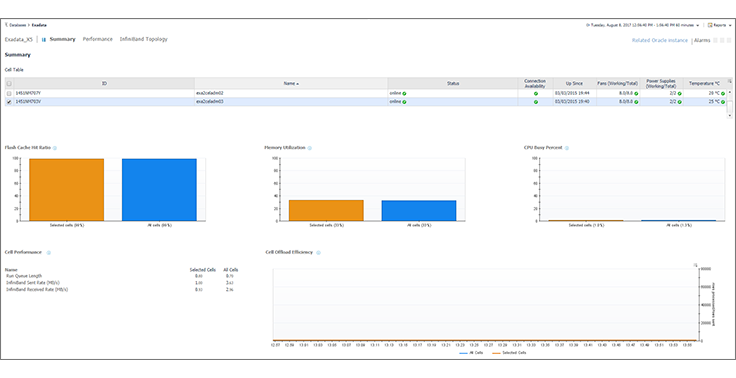Click the orange Selected cells Flash Cache bar
The height and width of the screenshot is (378, 736).
pos(66,190)
